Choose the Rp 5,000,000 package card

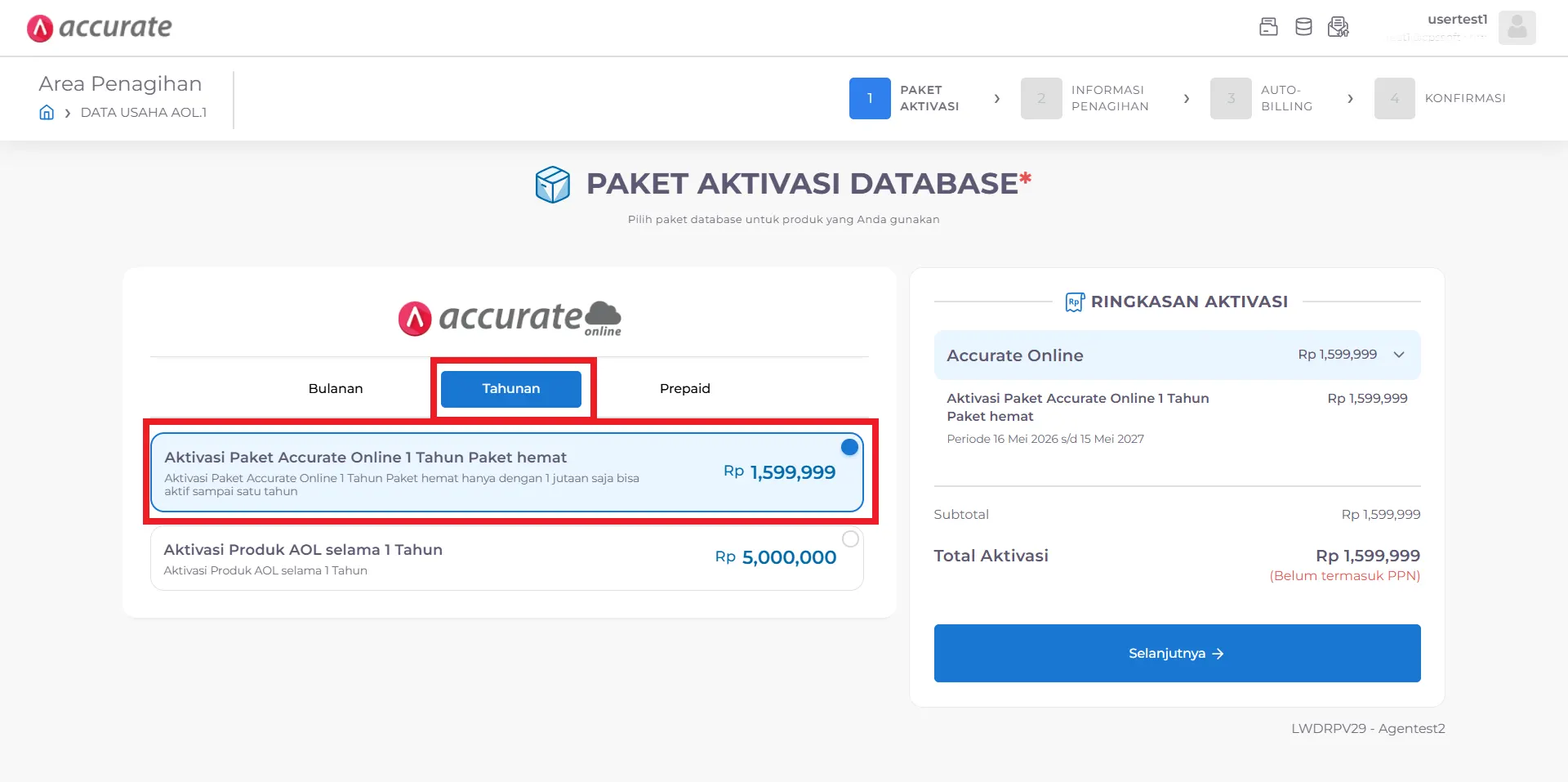click(507, 559)
